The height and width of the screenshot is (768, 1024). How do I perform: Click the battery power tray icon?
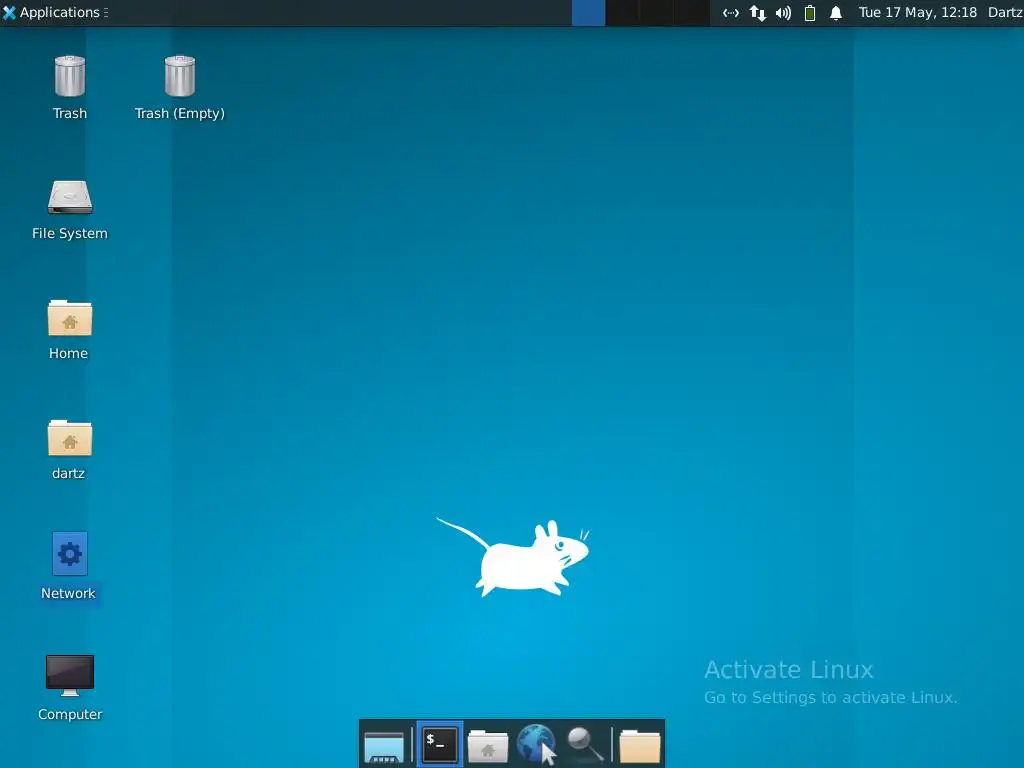(x=810, y=13)
